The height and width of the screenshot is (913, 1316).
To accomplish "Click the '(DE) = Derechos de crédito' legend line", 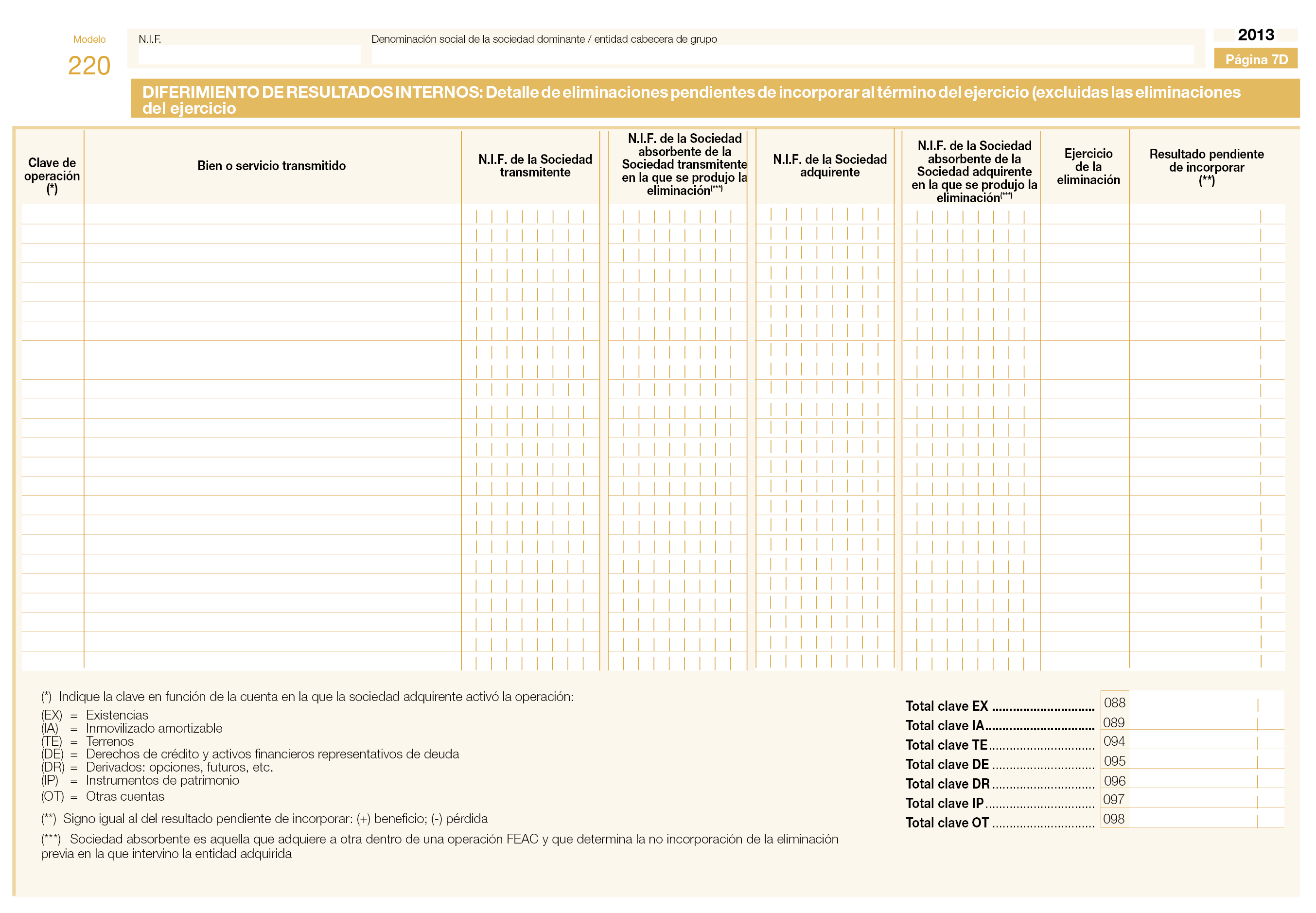I will 250,754.
